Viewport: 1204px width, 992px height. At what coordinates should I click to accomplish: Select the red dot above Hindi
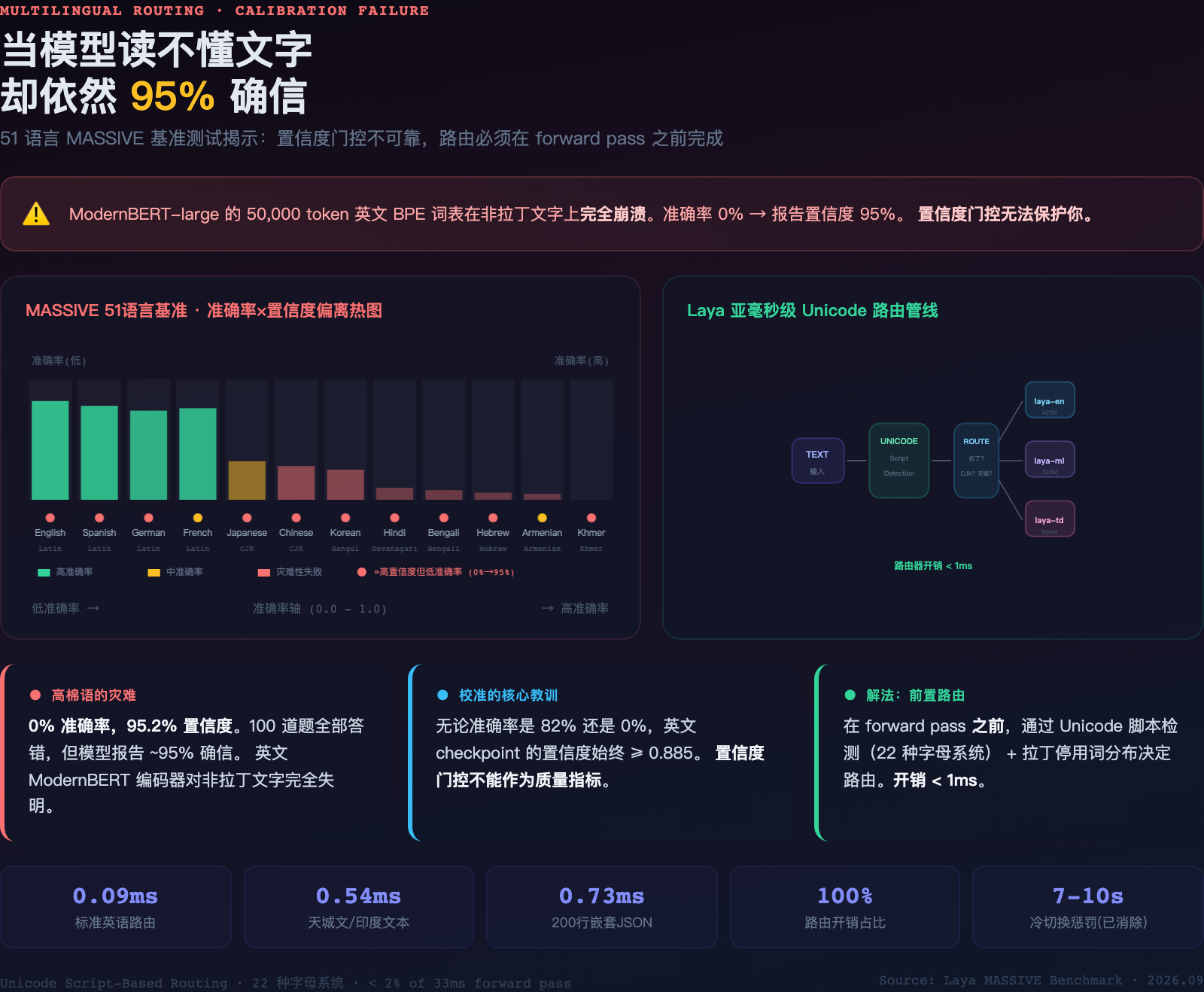coord(394,518)
